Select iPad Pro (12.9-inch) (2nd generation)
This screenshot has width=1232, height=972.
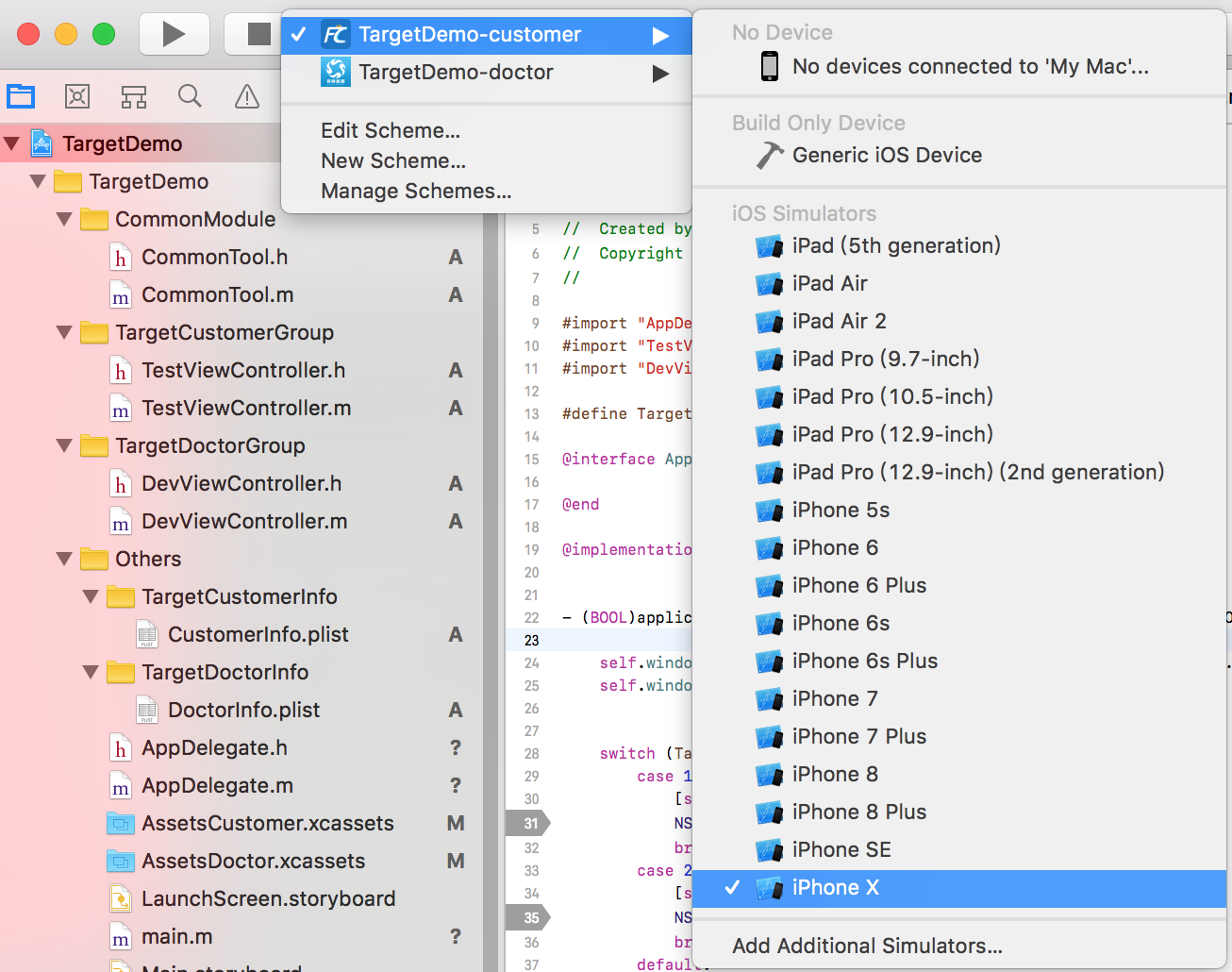coord(959,472)
